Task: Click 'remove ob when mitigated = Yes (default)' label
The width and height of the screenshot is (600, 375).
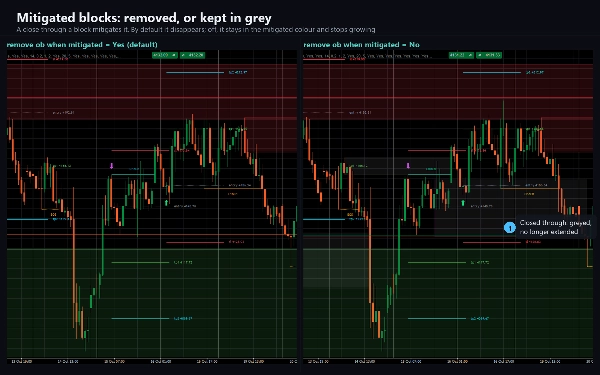Action: [82, 45]
